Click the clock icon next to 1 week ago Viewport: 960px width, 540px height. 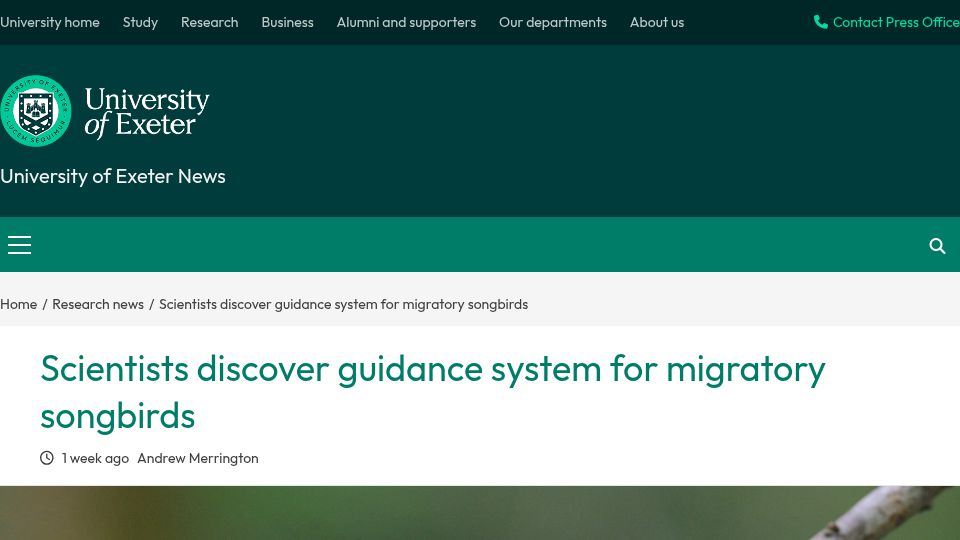tap(47, 458)
